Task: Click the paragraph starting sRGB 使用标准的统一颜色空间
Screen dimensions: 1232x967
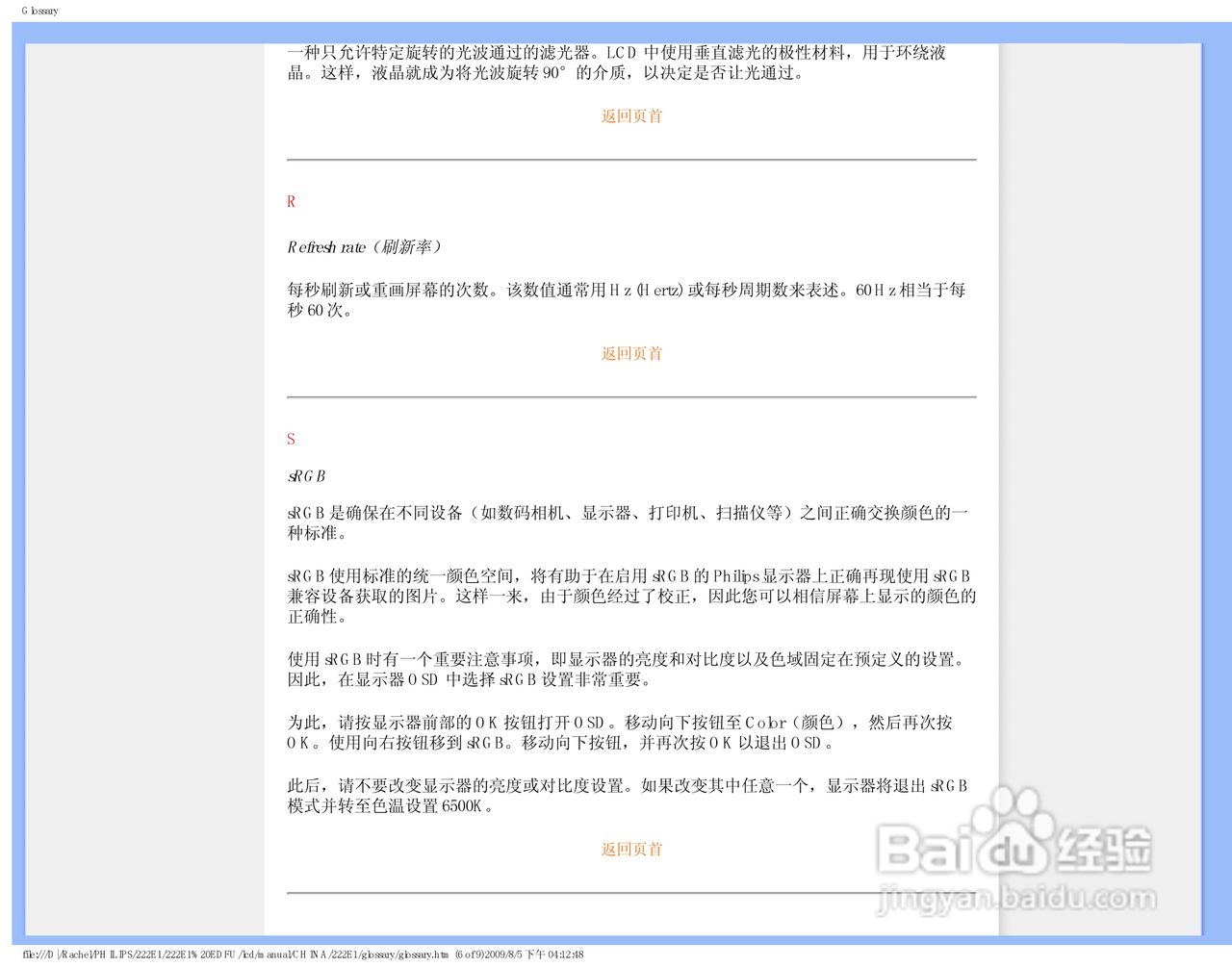Action: [631, 597]
